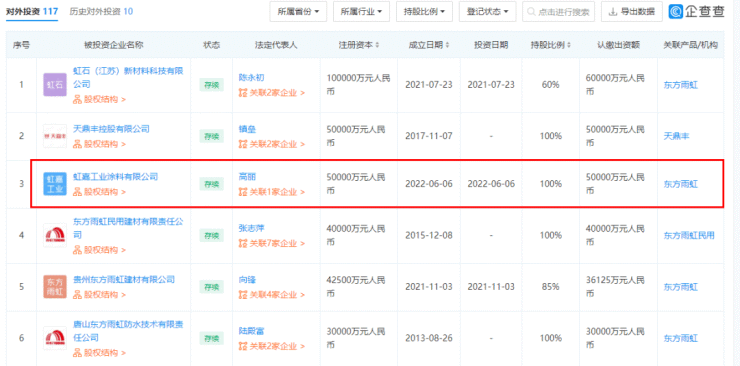
Task: Click 东方雨虹 link in 虹嘉工业 row
Action: (x=681, y=184)
